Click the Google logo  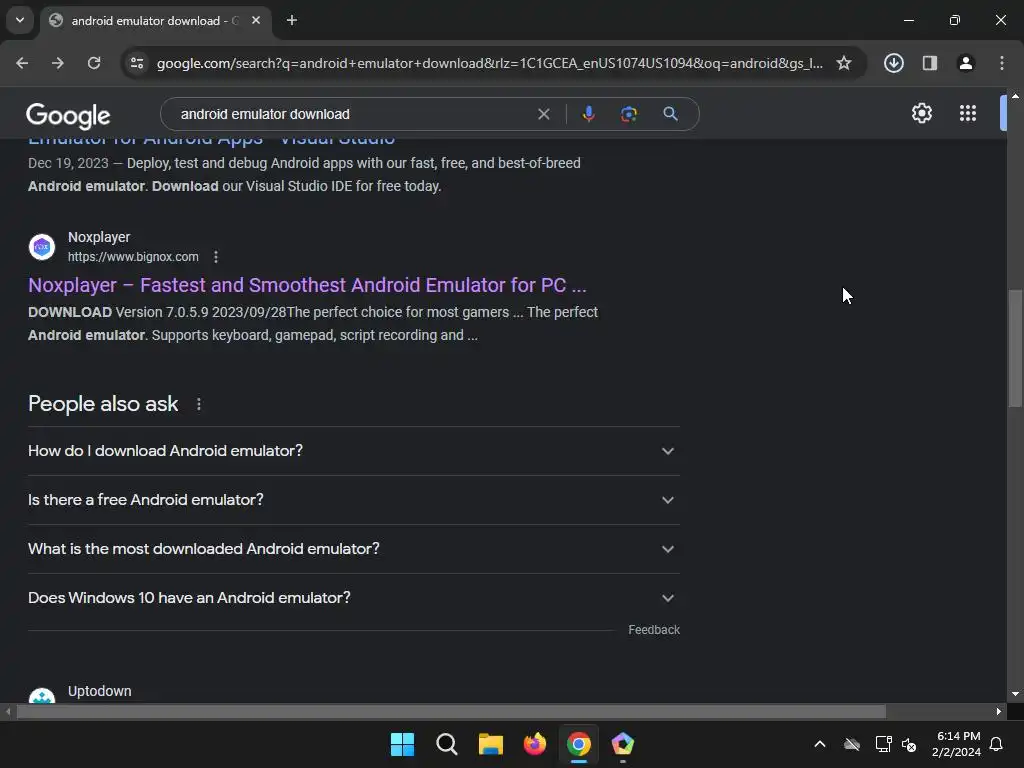(69, 116)
